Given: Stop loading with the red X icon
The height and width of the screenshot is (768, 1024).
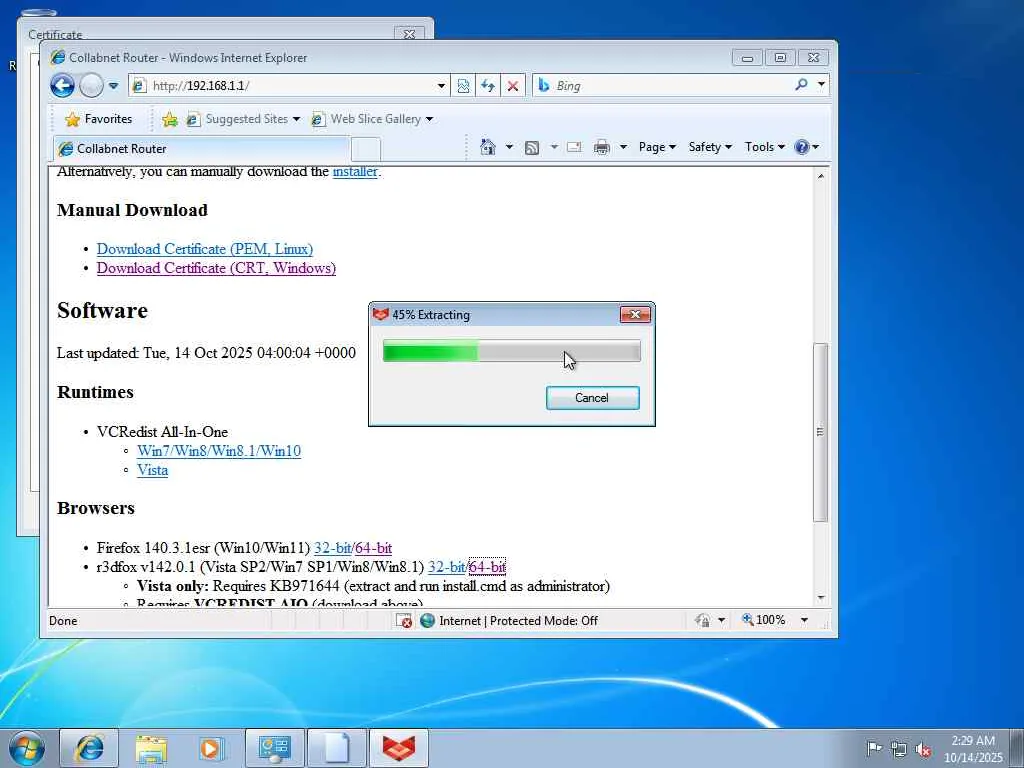Looking at the screenshot, I should coord(513,86).
